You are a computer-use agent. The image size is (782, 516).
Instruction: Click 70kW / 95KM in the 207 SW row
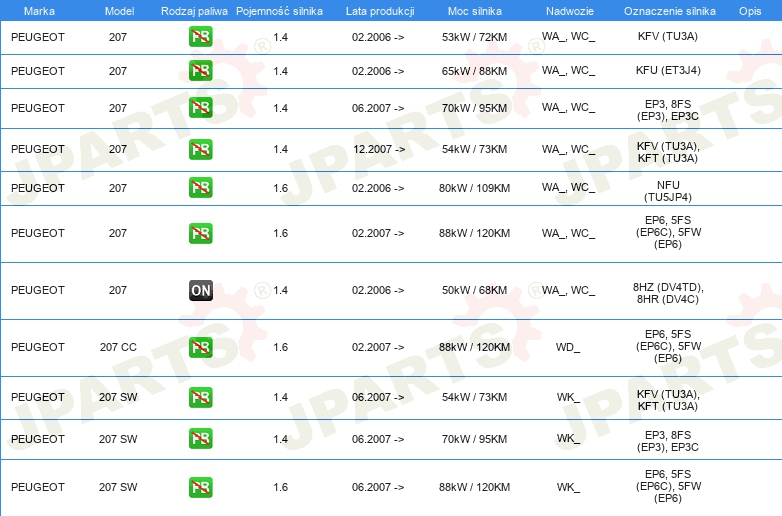[474, 439]
